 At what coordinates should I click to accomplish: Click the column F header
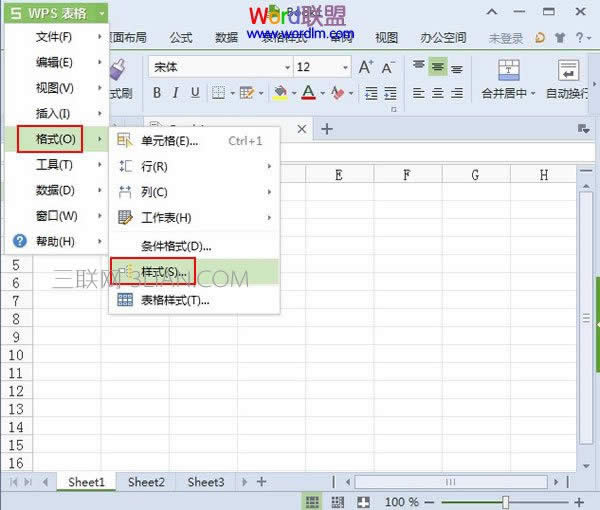(407, 175)
